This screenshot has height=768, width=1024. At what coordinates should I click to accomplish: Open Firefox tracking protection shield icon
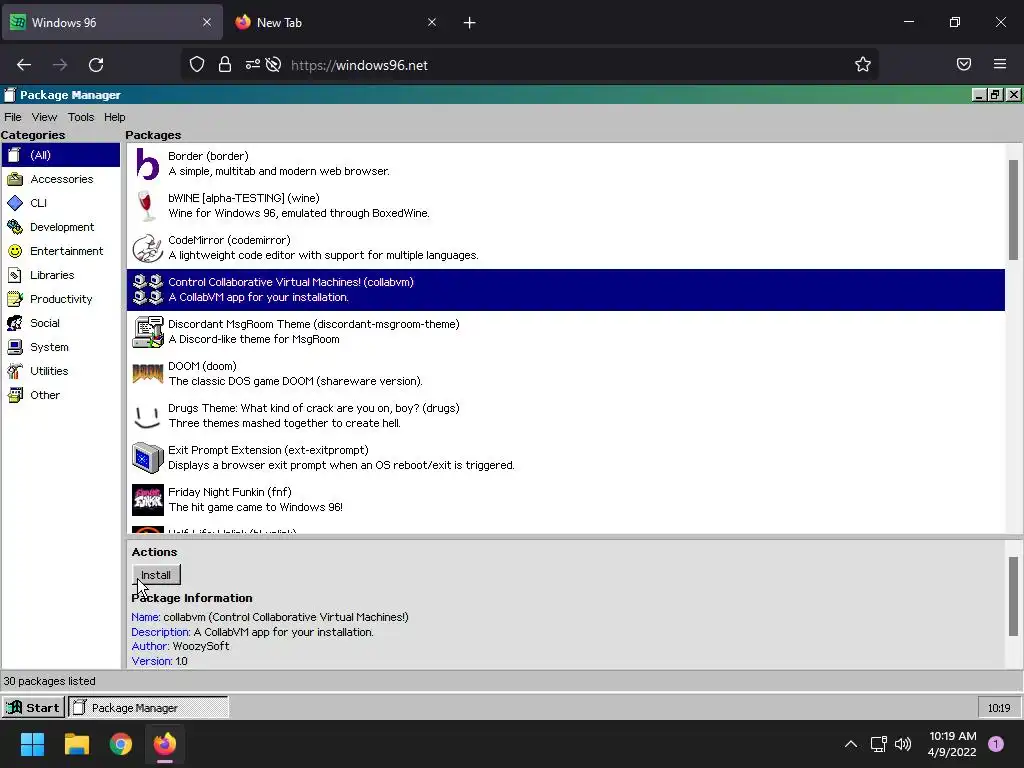(197, 64)
